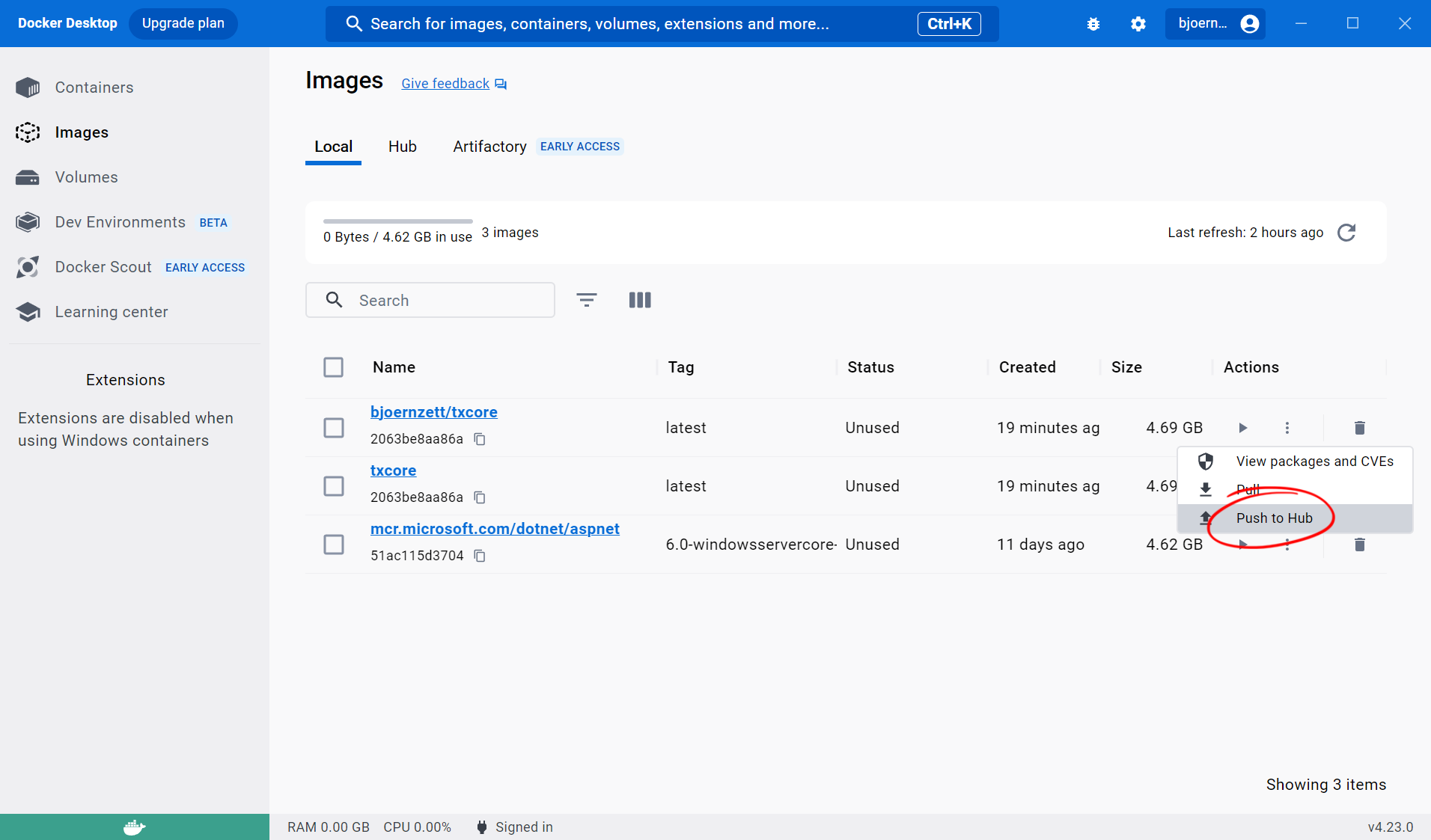Click the Signed in plug icon
This screenshot has width=1431, height=840.
pyautogui.click(x=482, y=827)
